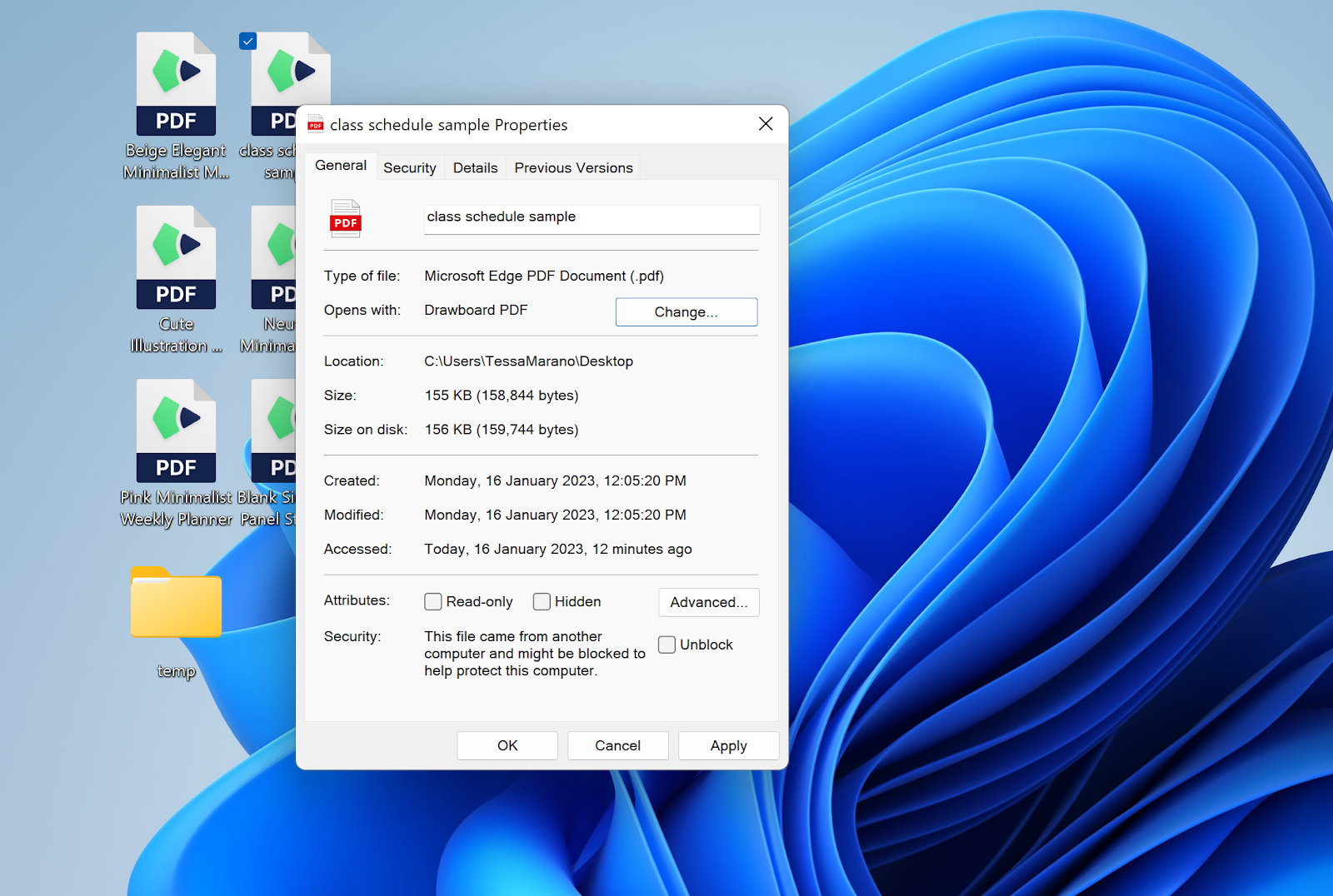This screenshot has height=896, width=1333.
Task: Uncheck the selection box on class schedule sample
Action: 247,41
